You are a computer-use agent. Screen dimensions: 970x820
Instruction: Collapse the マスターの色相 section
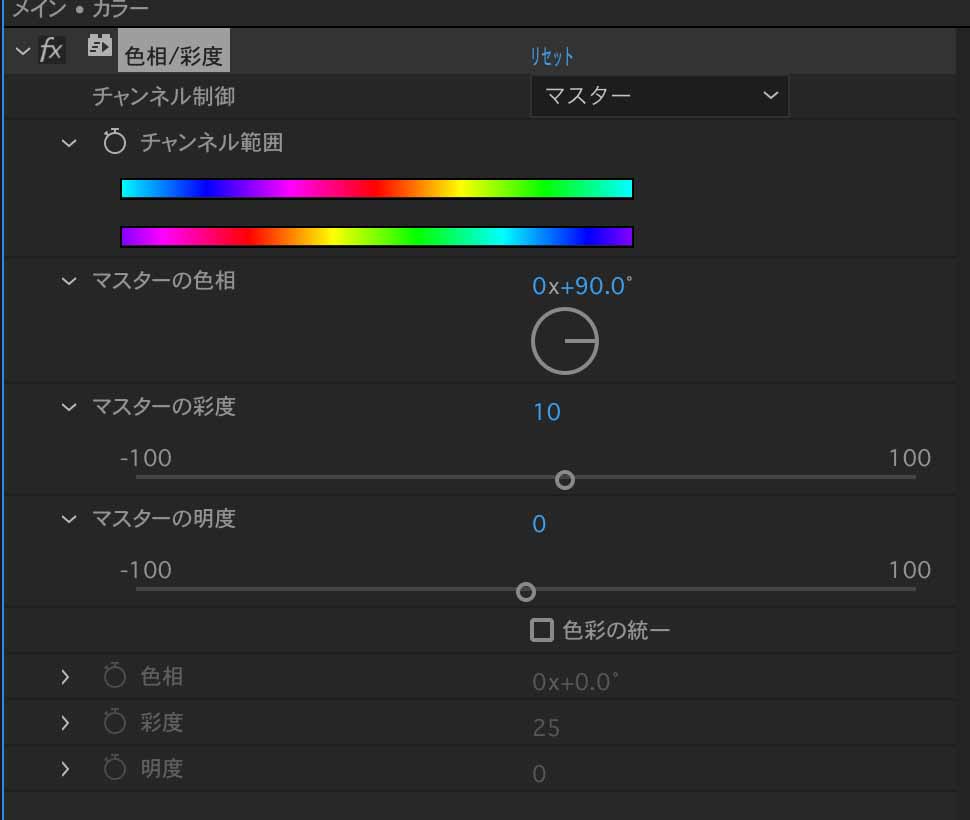coord(69,281)
